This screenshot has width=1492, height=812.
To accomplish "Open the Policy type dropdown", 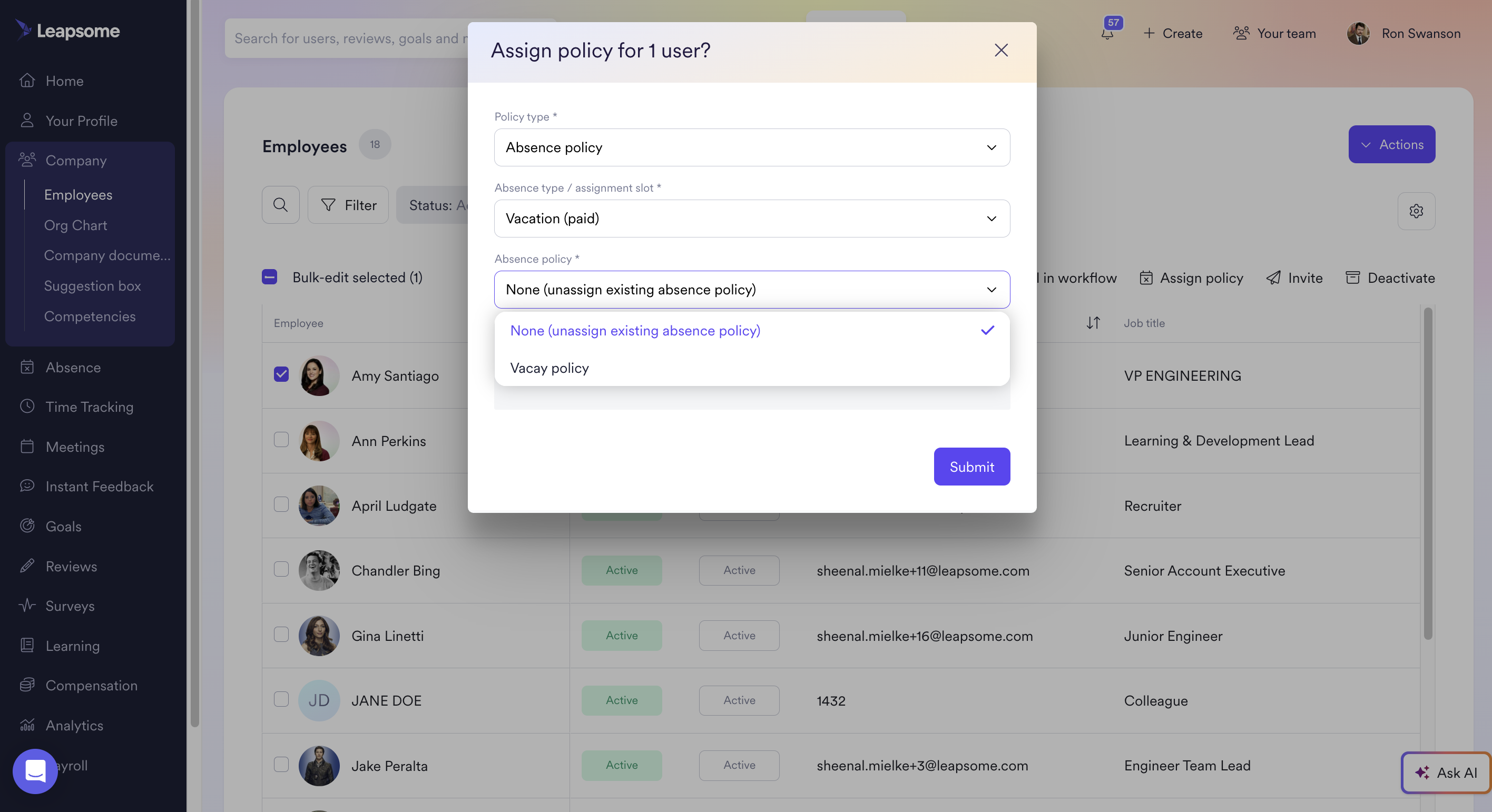I will click(x=752, y=147).
